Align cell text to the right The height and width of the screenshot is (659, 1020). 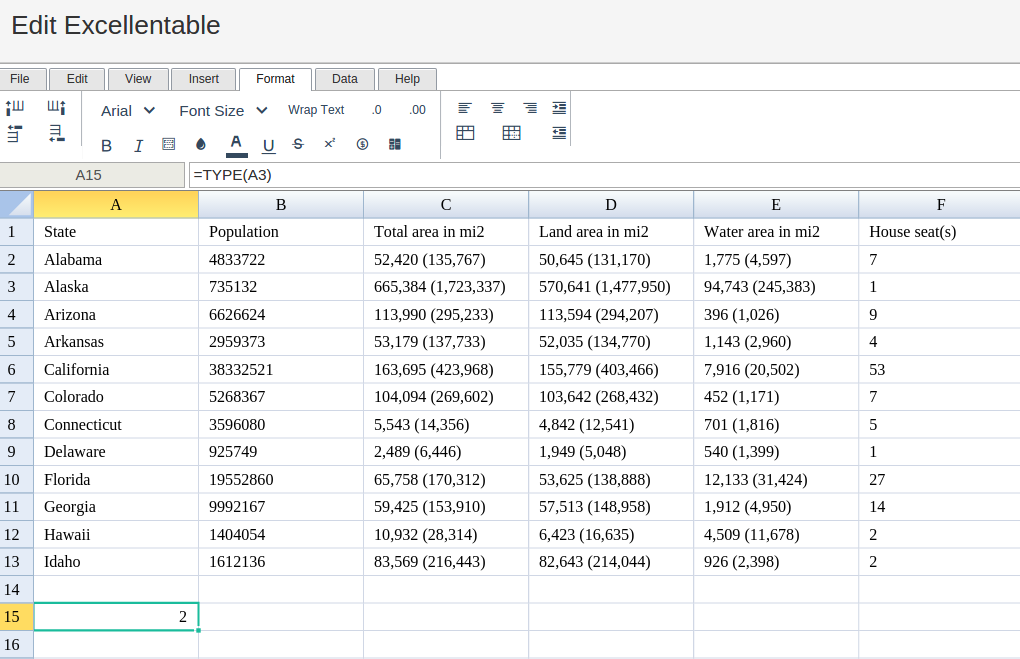pyautogui.click(x=530, y=108)
